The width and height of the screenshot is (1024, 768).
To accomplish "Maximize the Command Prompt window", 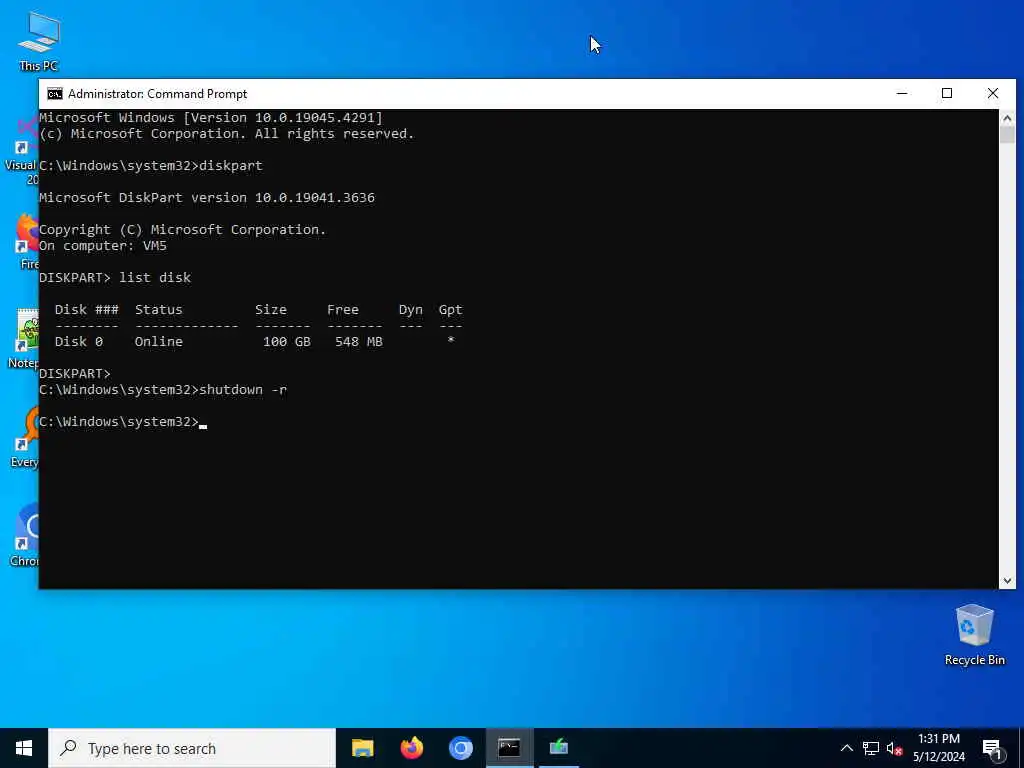I will [x=947, y=93].
